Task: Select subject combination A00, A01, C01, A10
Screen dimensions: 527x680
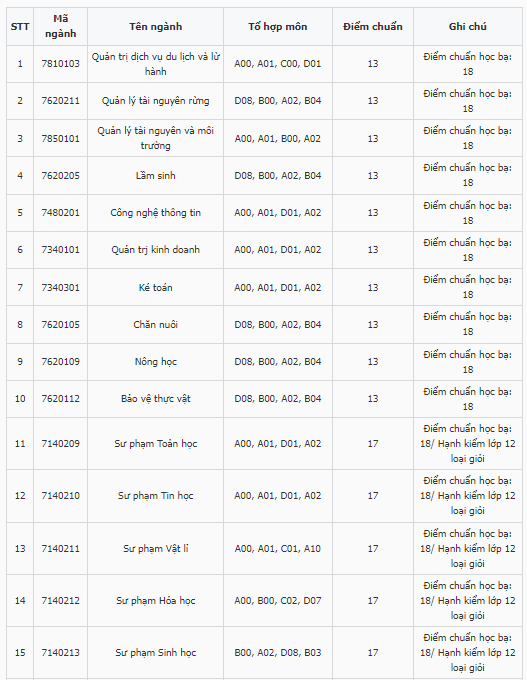Action: point(278,549)
